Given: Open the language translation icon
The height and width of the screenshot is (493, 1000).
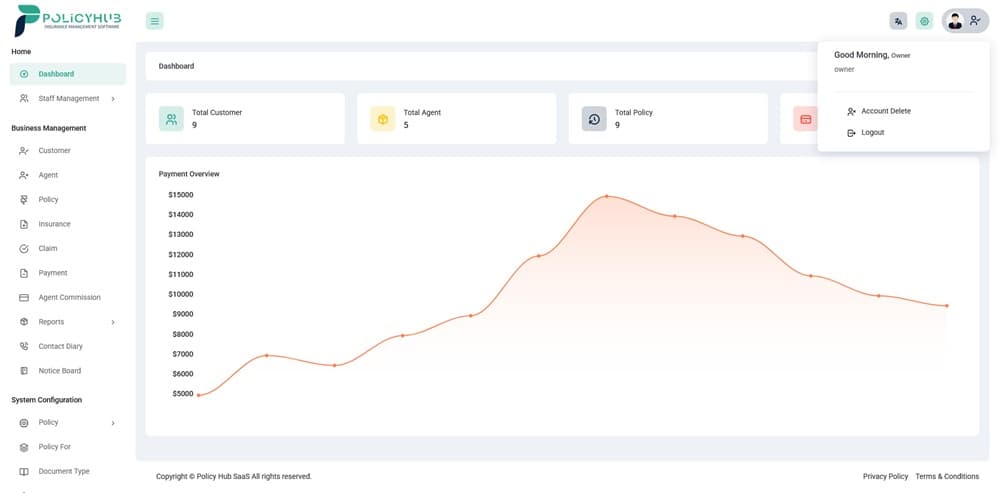Looking at the screenshot, I should [898, 21].
